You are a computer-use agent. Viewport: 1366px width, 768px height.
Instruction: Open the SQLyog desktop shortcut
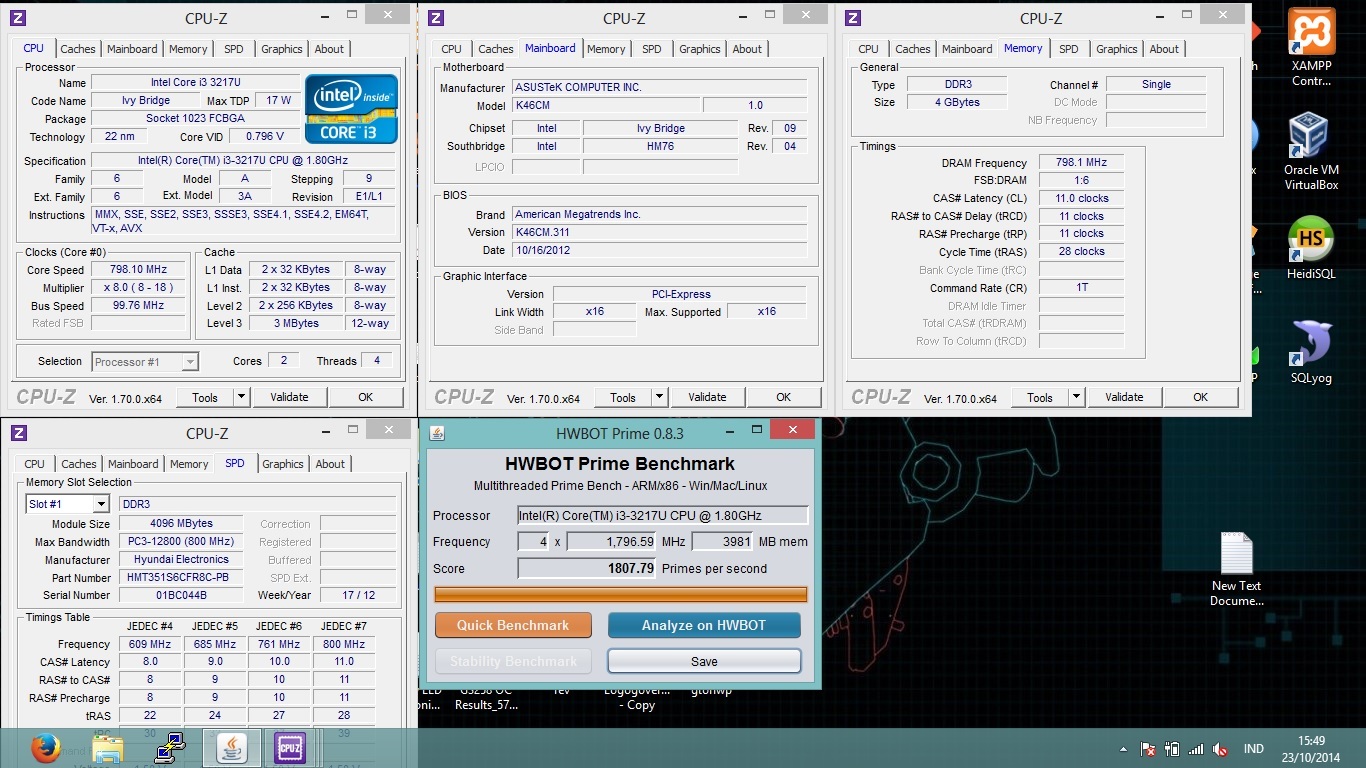[x=1311, y=352]
